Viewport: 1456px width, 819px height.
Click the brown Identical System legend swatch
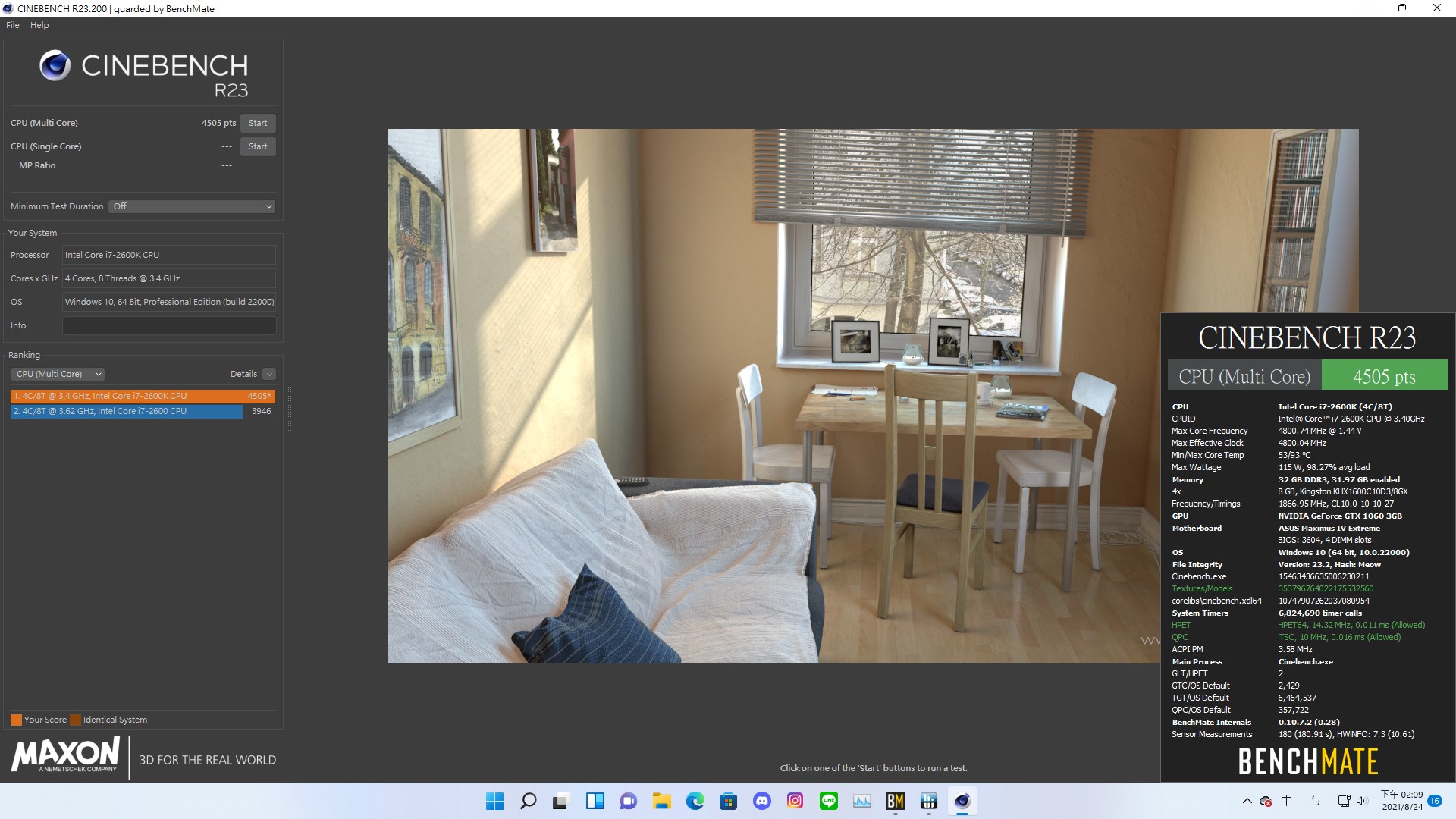tap(75, 720)
